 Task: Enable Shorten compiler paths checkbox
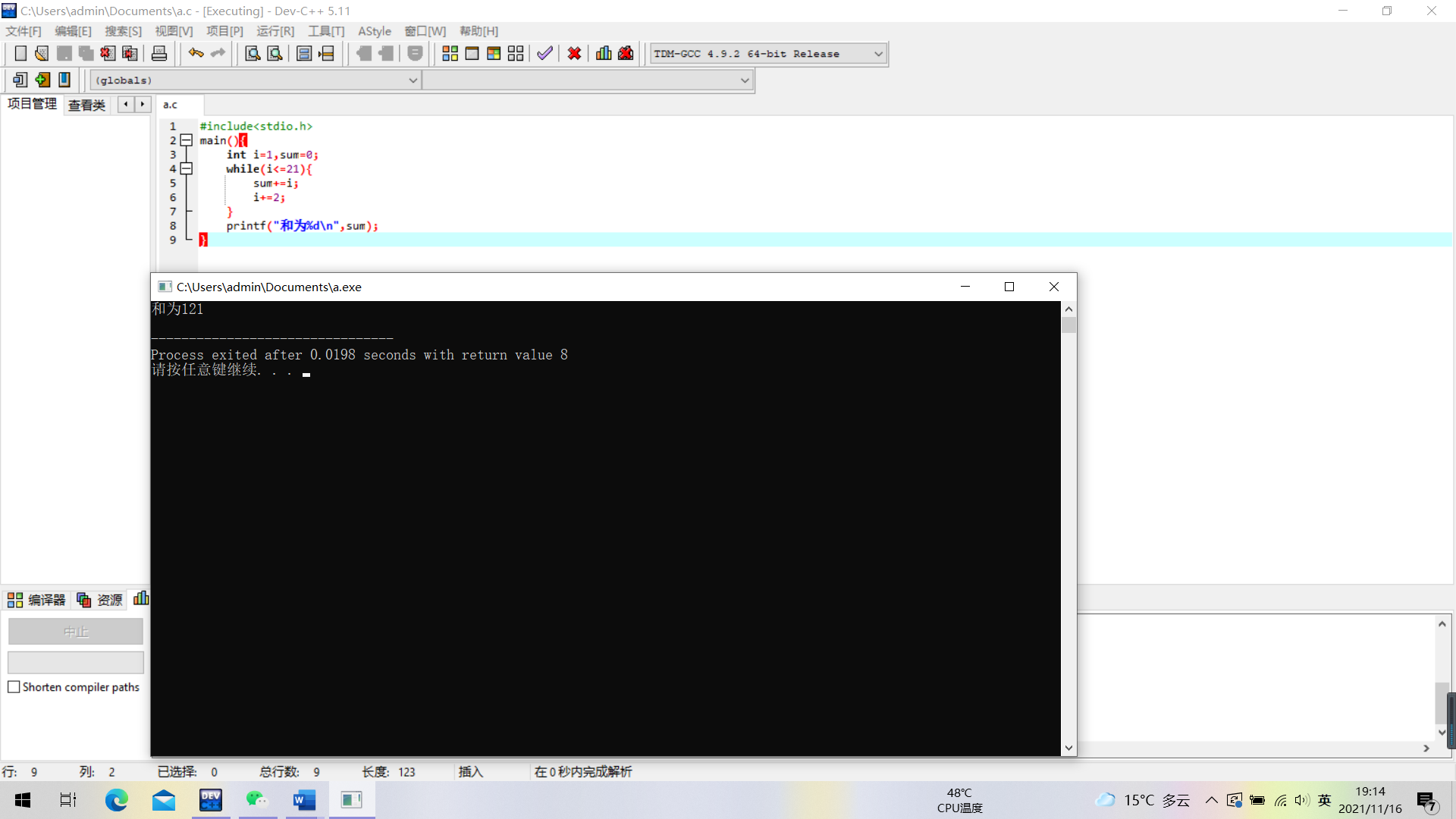pos(14,687)
